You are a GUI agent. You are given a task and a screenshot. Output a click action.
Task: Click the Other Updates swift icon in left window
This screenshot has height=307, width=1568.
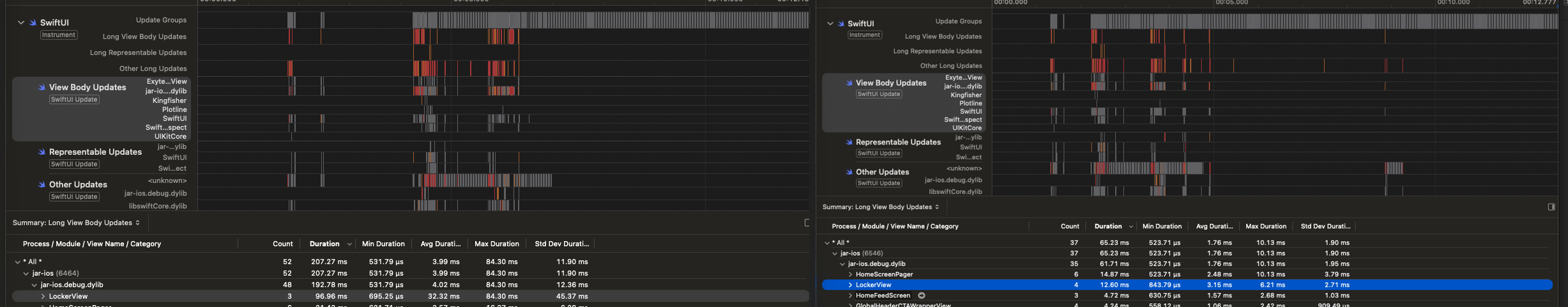(42, 185)
